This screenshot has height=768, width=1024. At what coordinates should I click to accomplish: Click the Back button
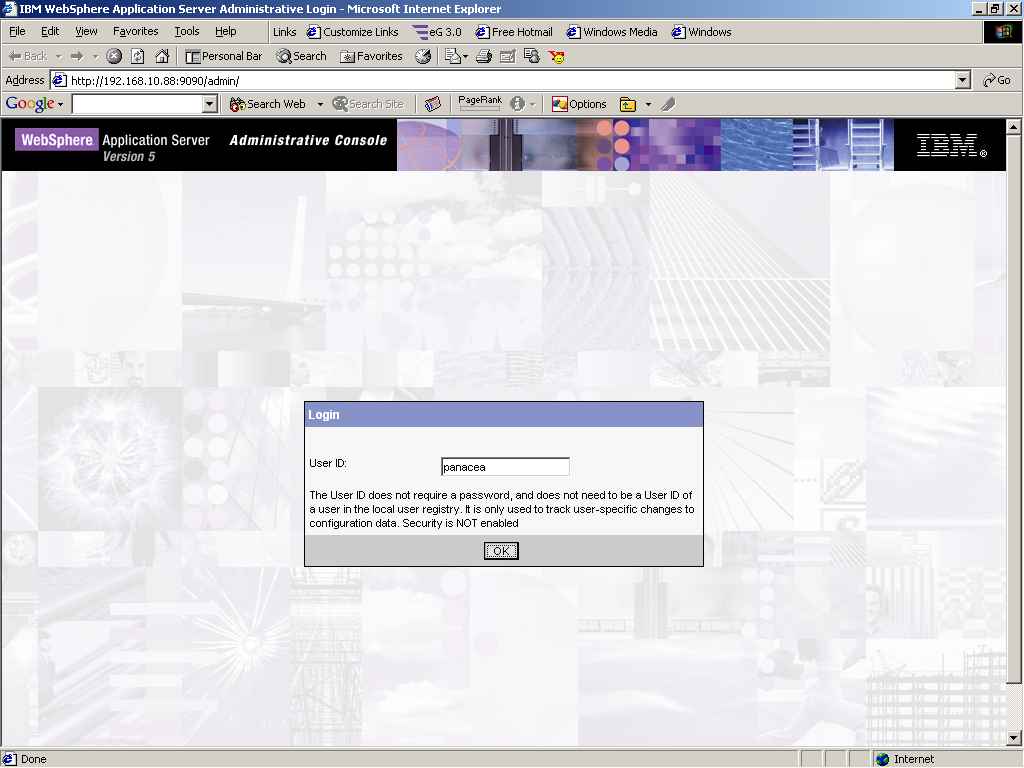[27, 56]
